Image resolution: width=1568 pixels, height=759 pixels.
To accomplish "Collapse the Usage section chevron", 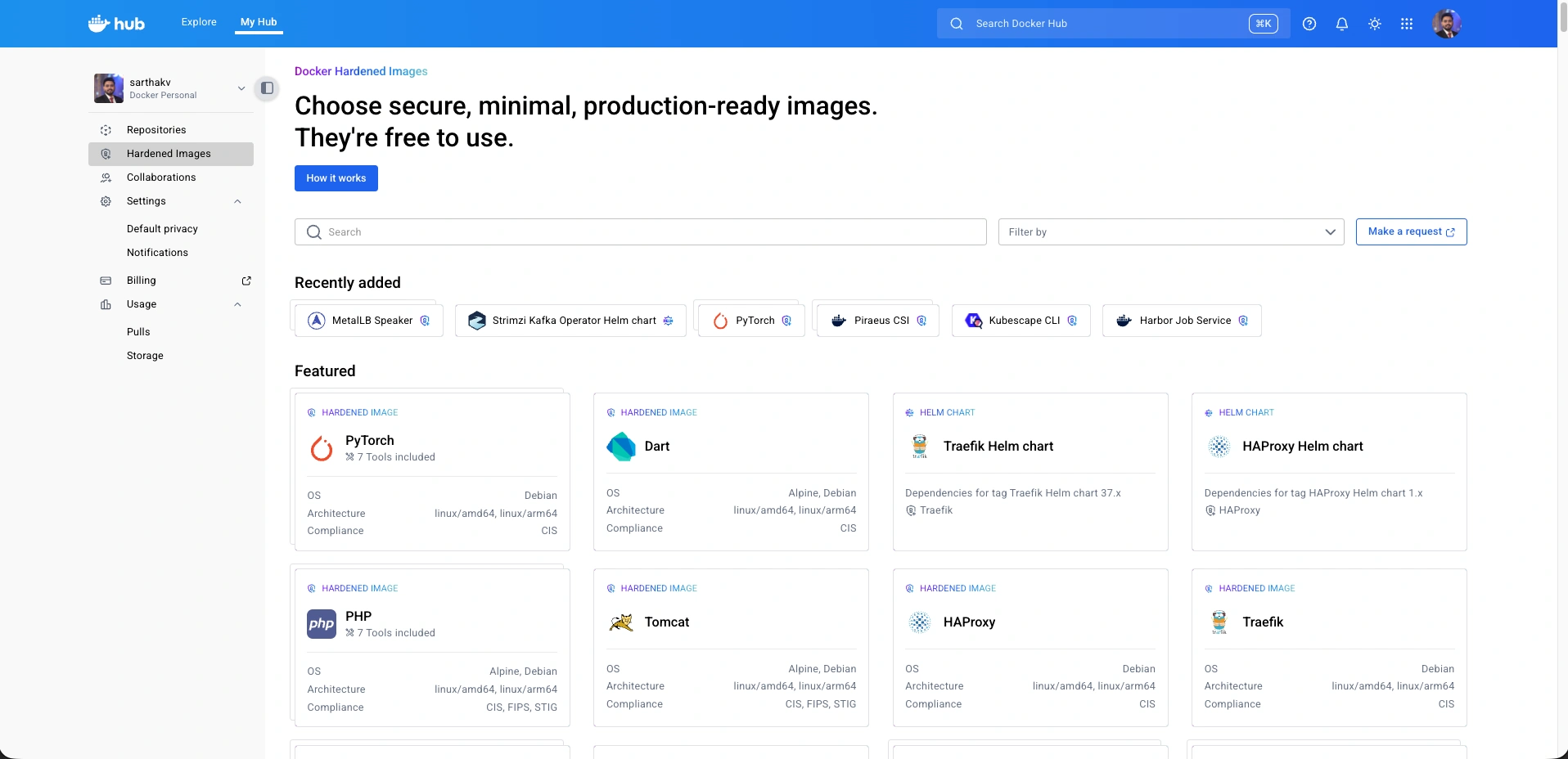I will (x=237, y=304).
